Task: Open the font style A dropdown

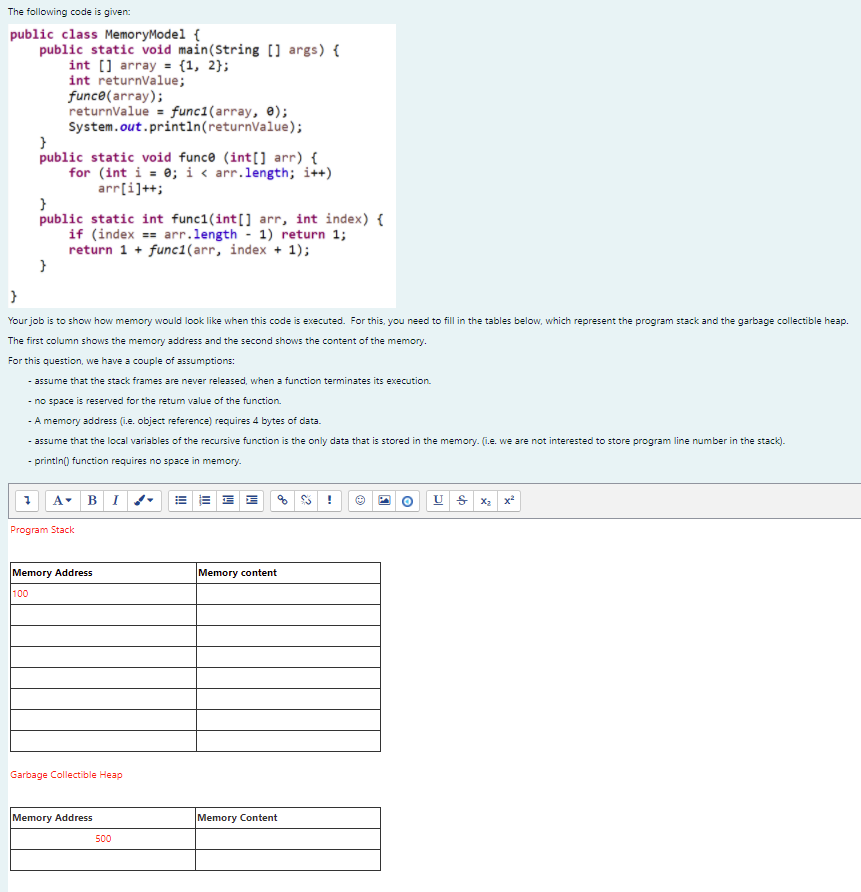Action: pyautogui.click(x=62, y=500)
